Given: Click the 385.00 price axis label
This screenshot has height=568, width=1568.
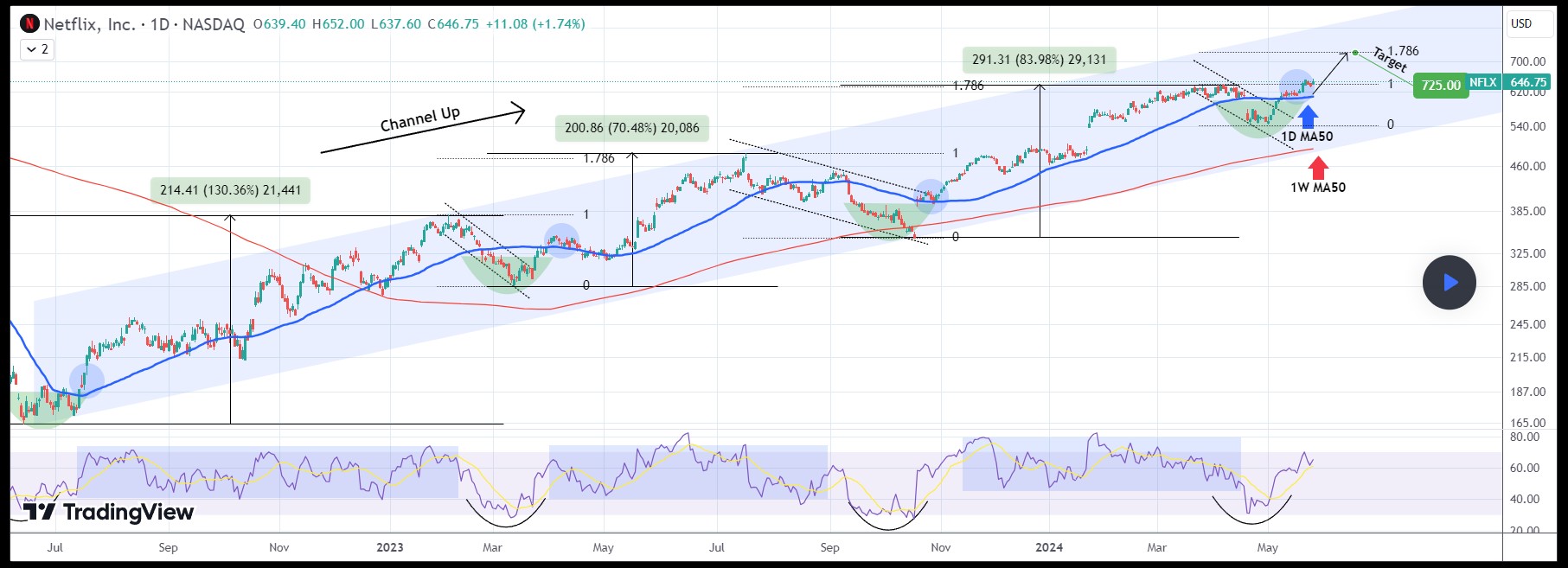Looking at the screenshot, I should click(x=1527, y=211).
